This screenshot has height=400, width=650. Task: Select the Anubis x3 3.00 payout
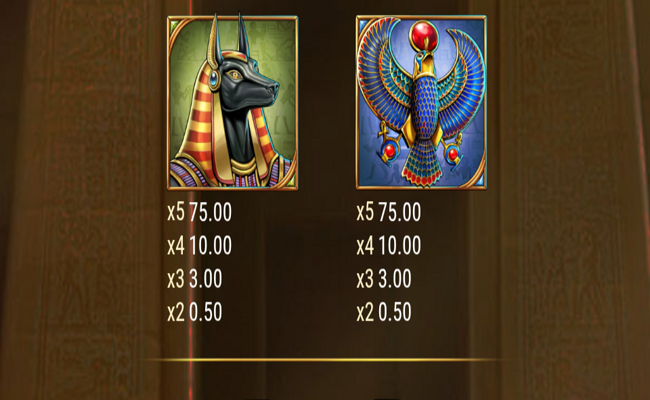[x=195, y=279]
